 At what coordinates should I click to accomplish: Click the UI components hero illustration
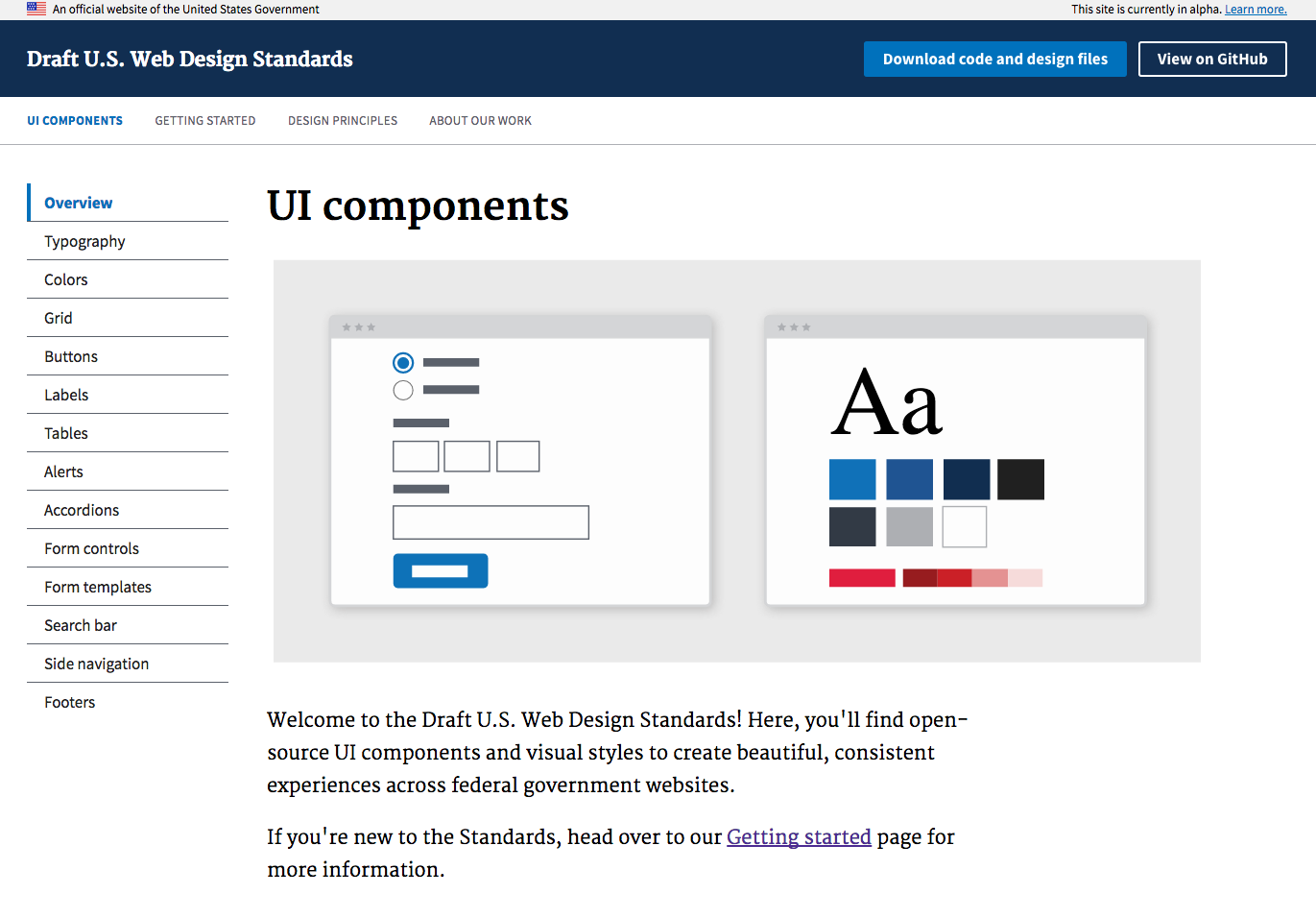[737, 461]
